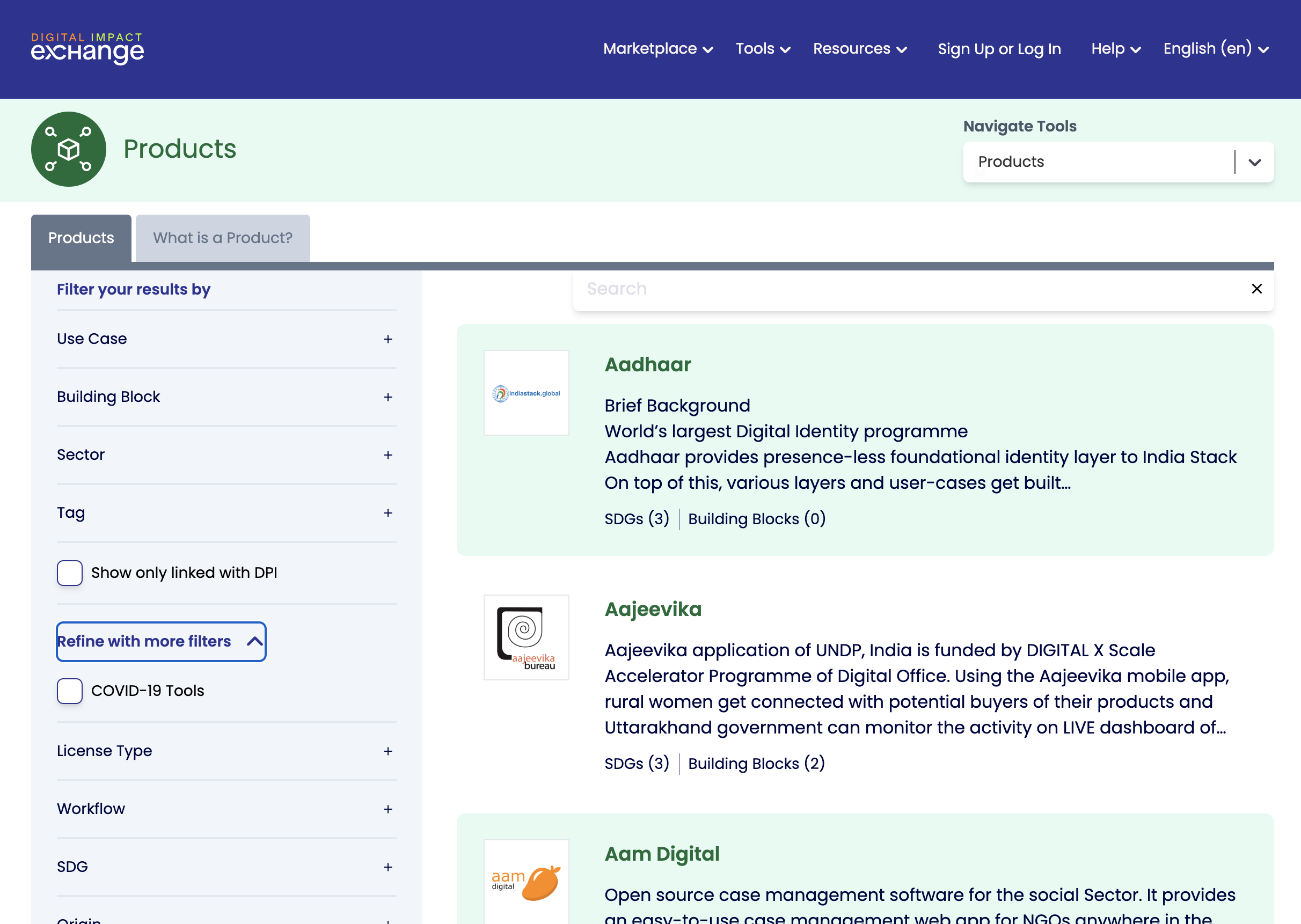Click SDGs (3) under Aadhaar
Image resolution: width=1301 pixels, height=924 pixels.
coord(637,519)
